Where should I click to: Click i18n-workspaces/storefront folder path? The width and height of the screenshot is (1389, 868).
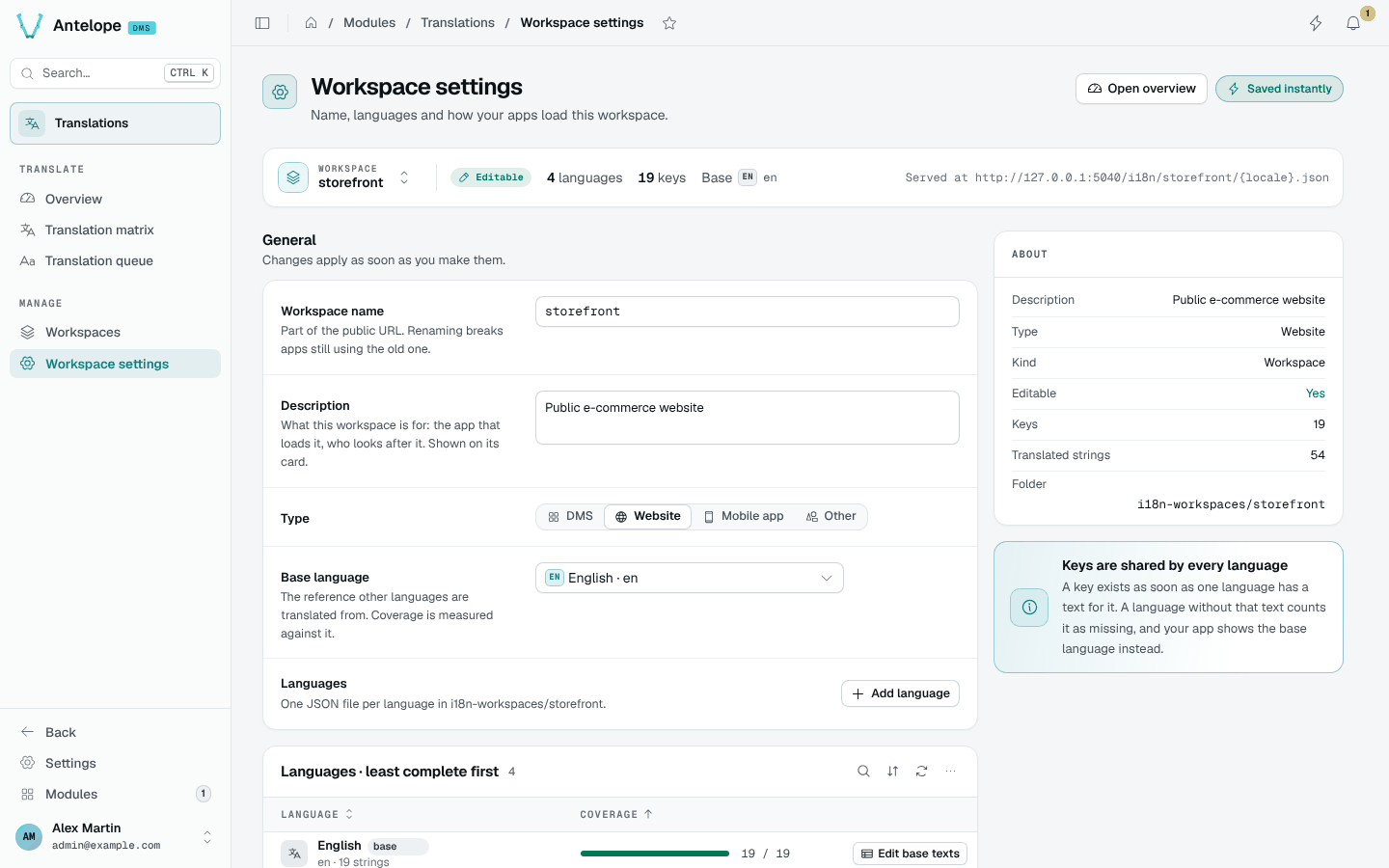point(1231,504)
